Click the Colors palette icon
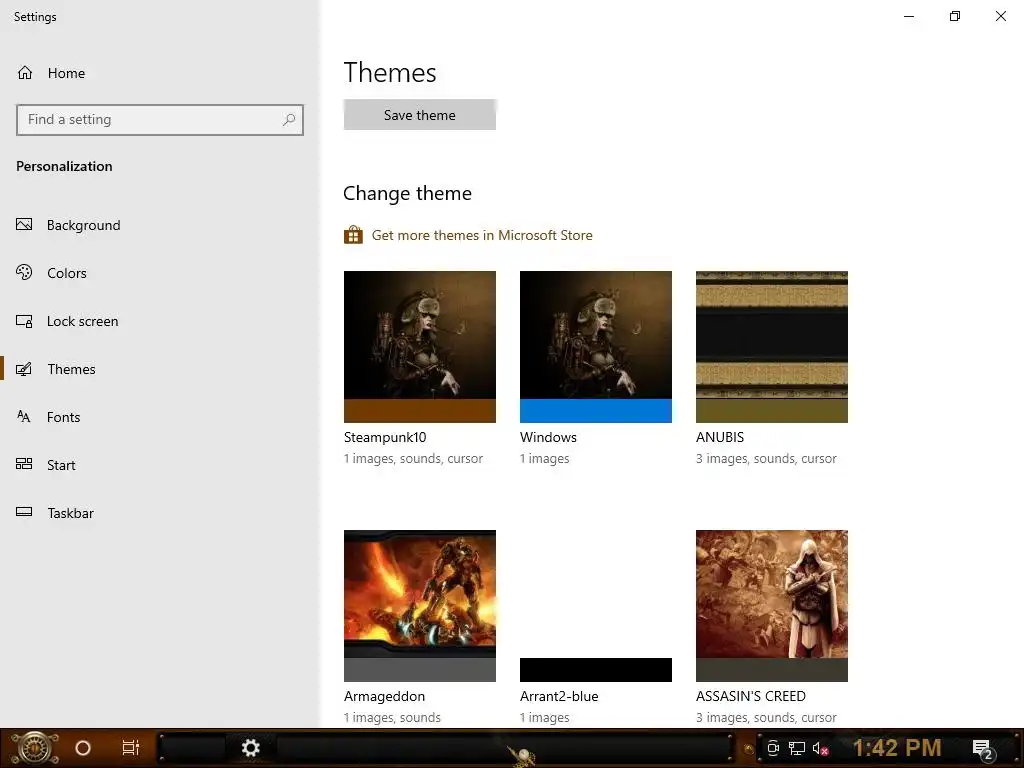The height and width of the screenshot is (768, 1024). (24, 272)
